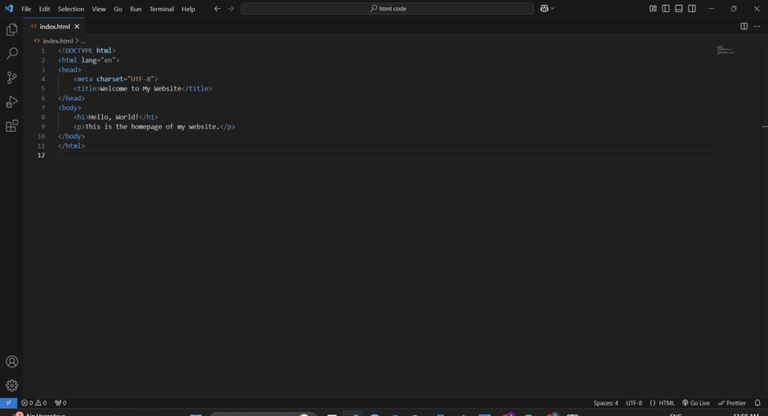The image size is (768, 416).
Task: Click the VS Code logo icon
Action: pos(9,9)
